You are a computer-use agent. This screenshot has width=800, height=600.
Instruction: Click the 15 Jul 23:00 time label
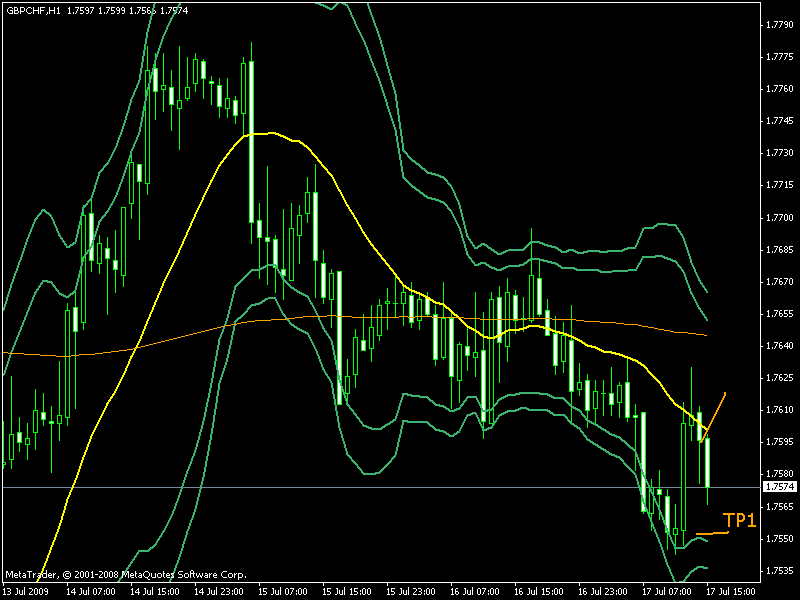[x=411, y=592]
